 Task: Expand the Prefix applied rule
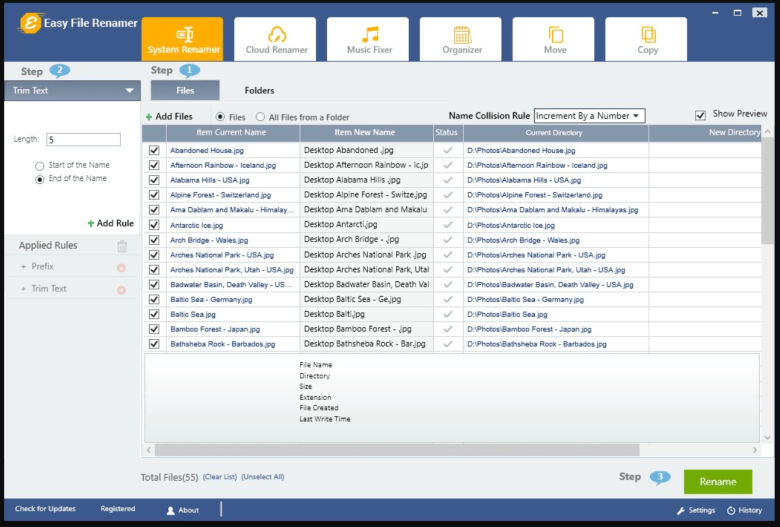(x=23, y=267)
